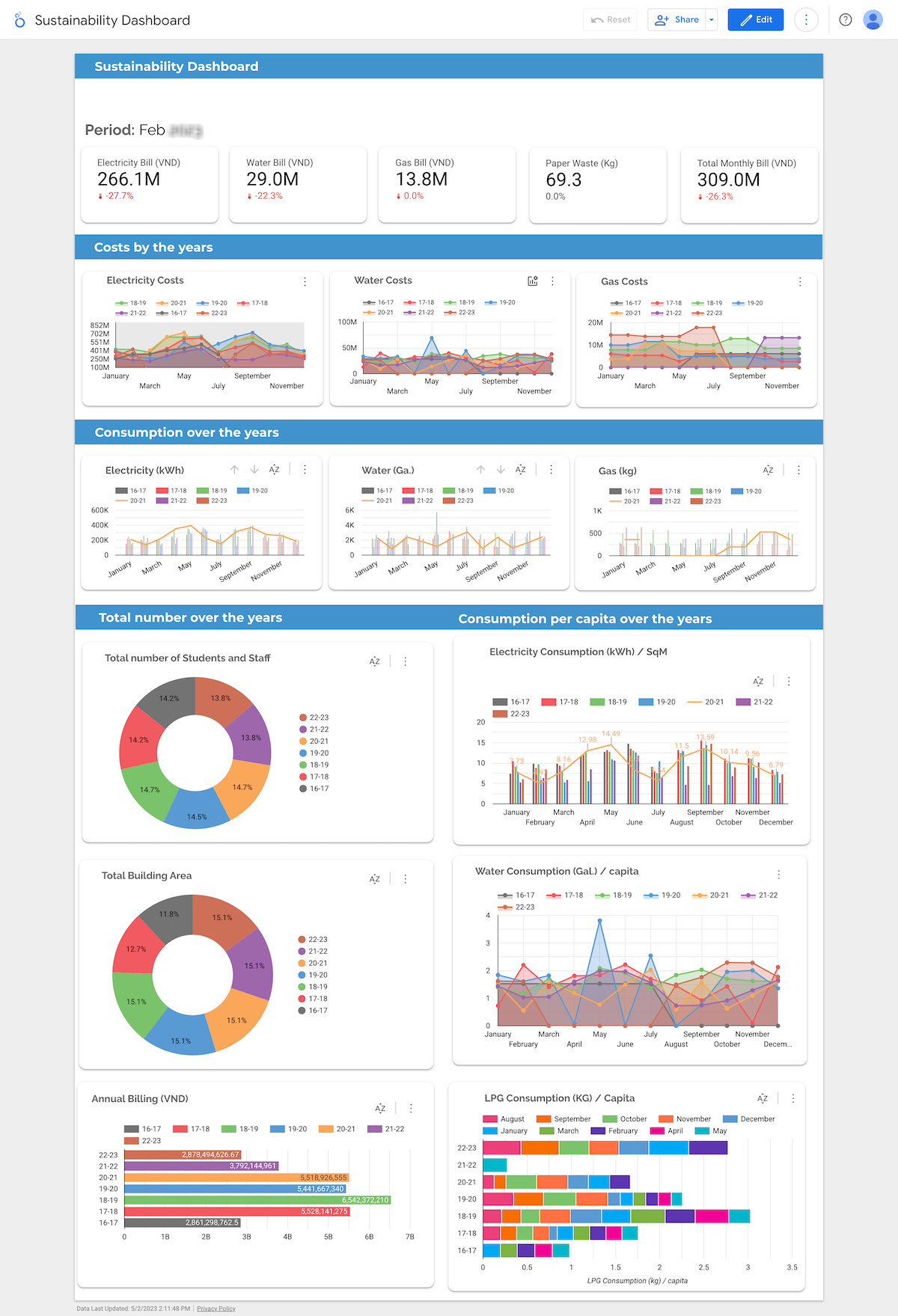Open Water (Ga.) chart options menu
Image resolution: width=898 pixels, height=1316 pixels.
[x=551, y=470]
